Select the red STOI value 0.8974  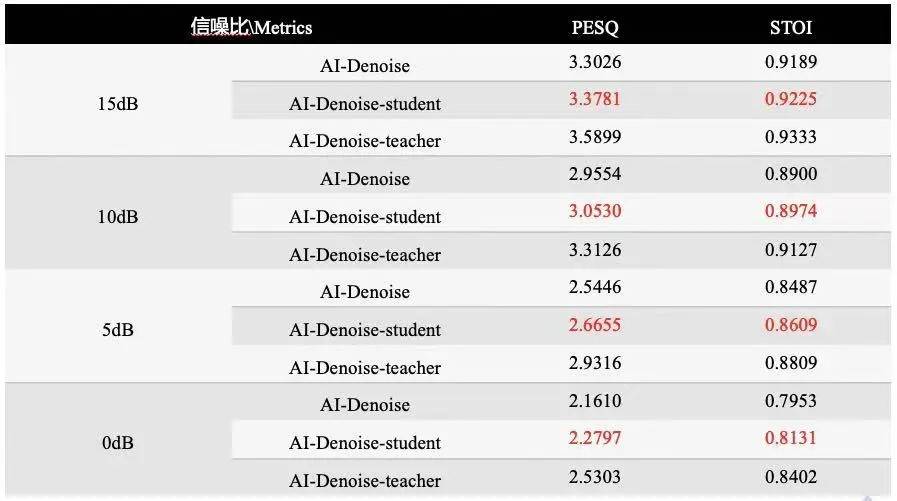point(791,211)
